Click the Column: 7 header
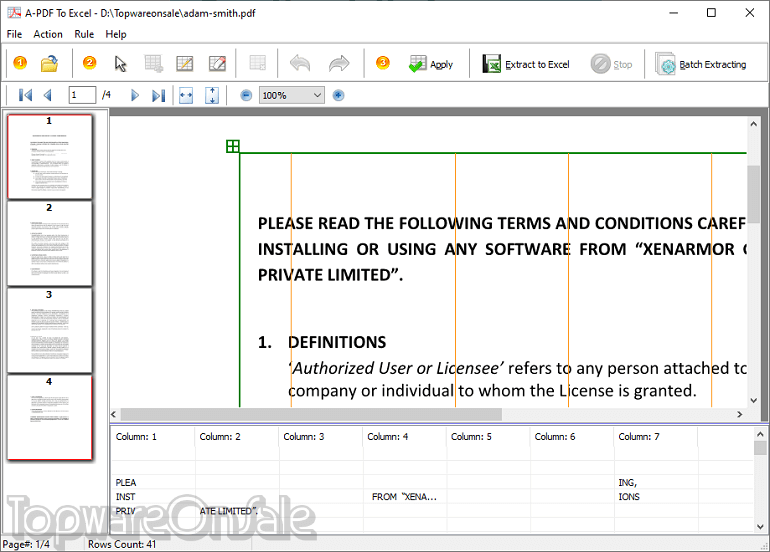This screenshot has width=770, height=552. pos(656,437)
